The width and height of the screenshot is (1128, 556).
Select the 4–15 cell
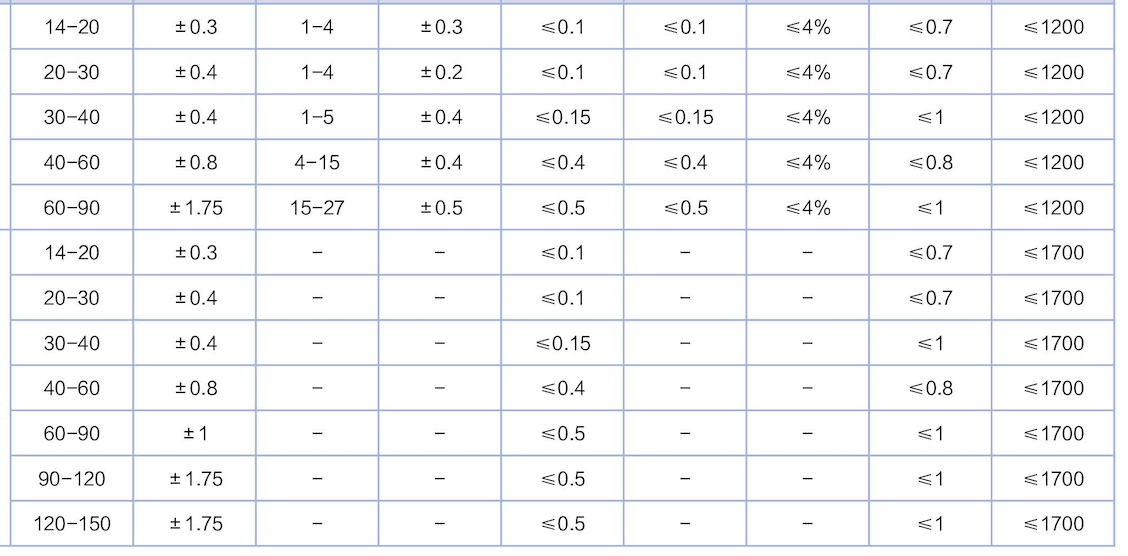click(317, 163)
